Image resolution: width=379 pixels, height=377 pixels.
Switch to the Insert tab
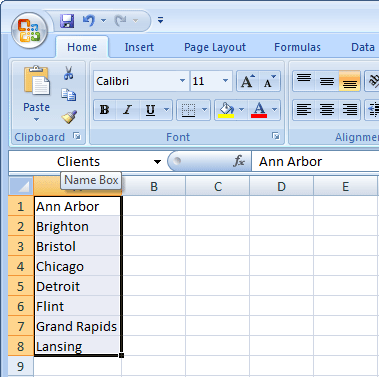[x=139, y=47]
